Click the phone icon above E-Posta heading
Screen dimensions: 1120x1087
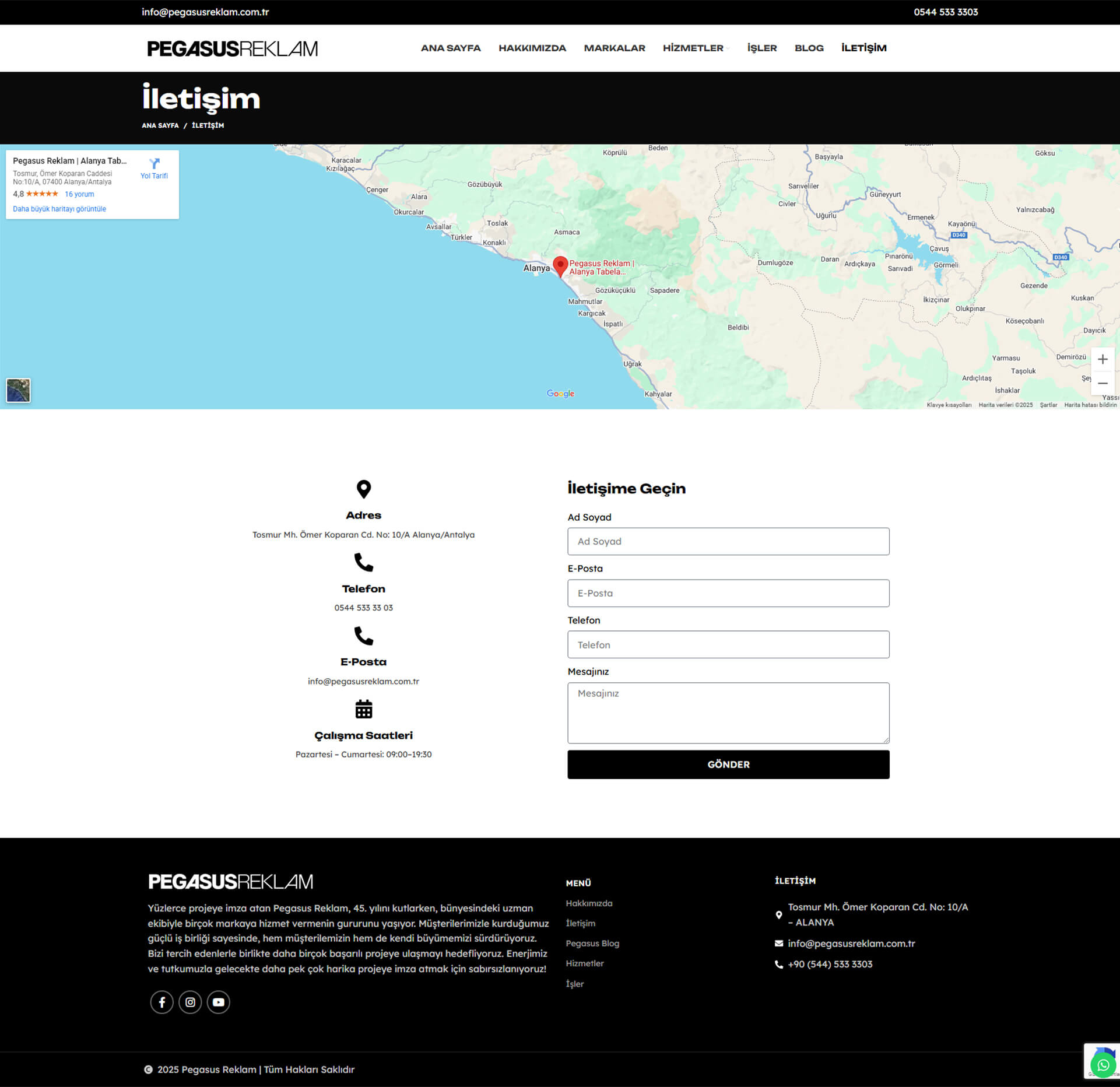click(364, 636)
